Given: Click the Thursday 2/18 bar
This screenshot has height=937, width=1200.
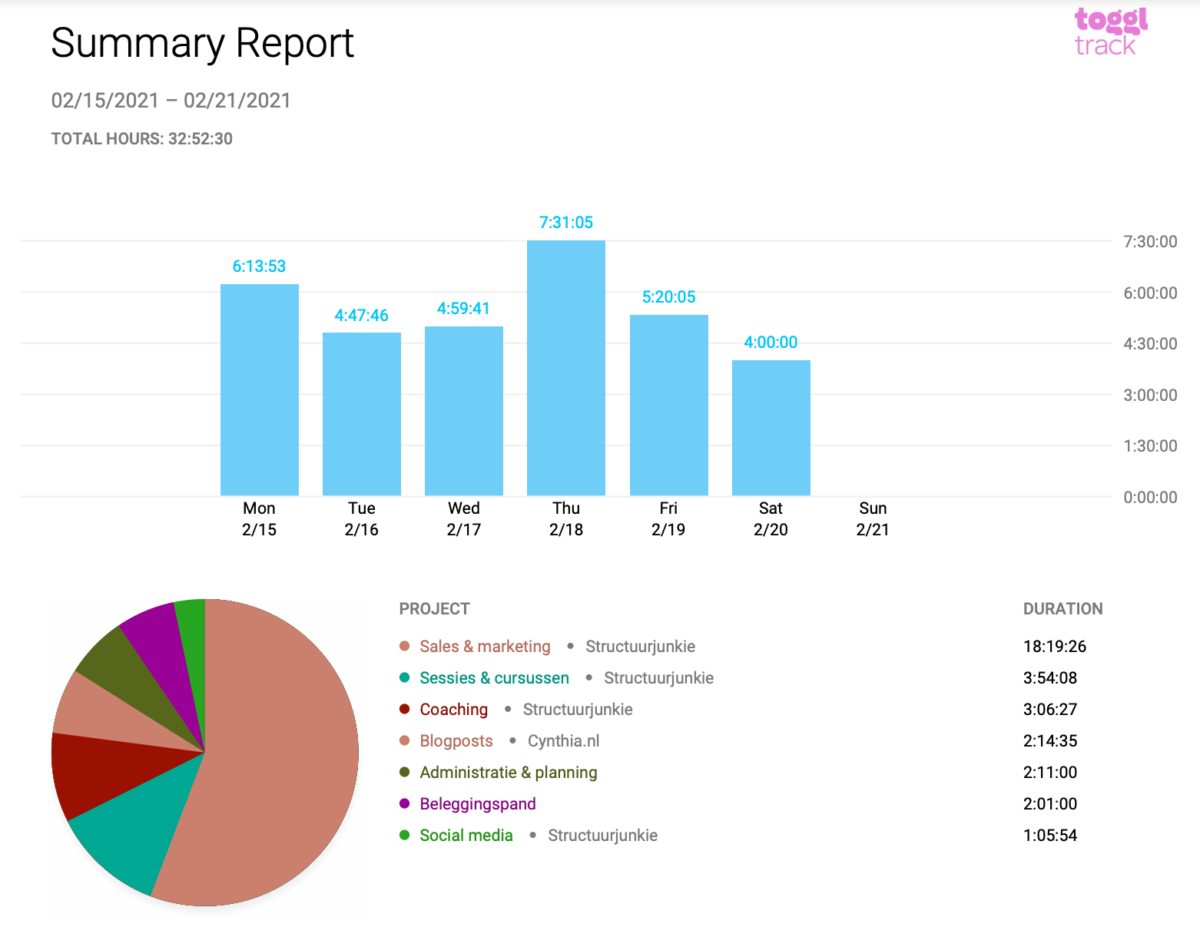Looking at the screenshot, I should point(566,368).
